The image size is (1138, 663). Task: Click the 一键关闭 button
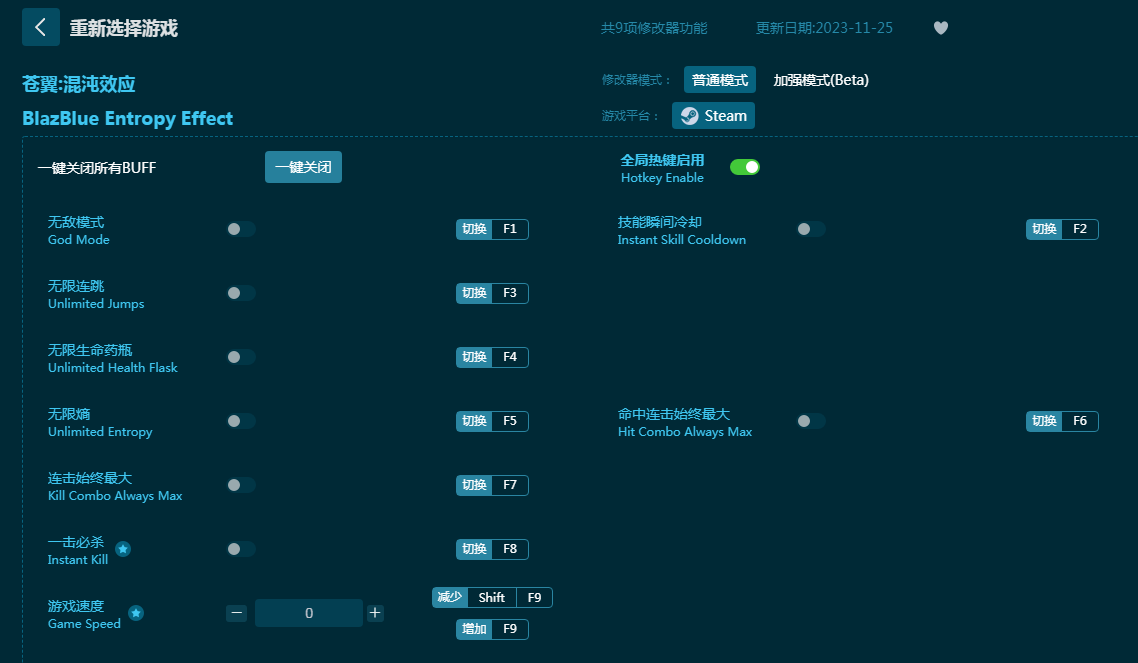point(303,168)
